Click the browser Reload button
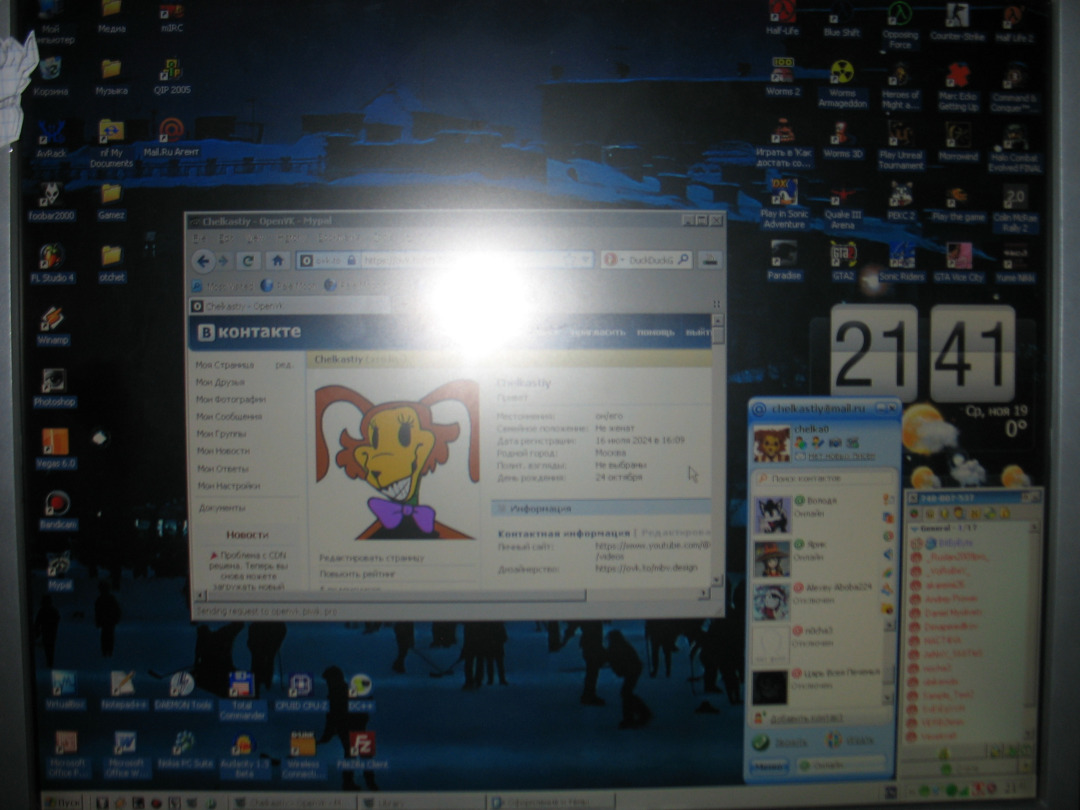 point(248,260)
